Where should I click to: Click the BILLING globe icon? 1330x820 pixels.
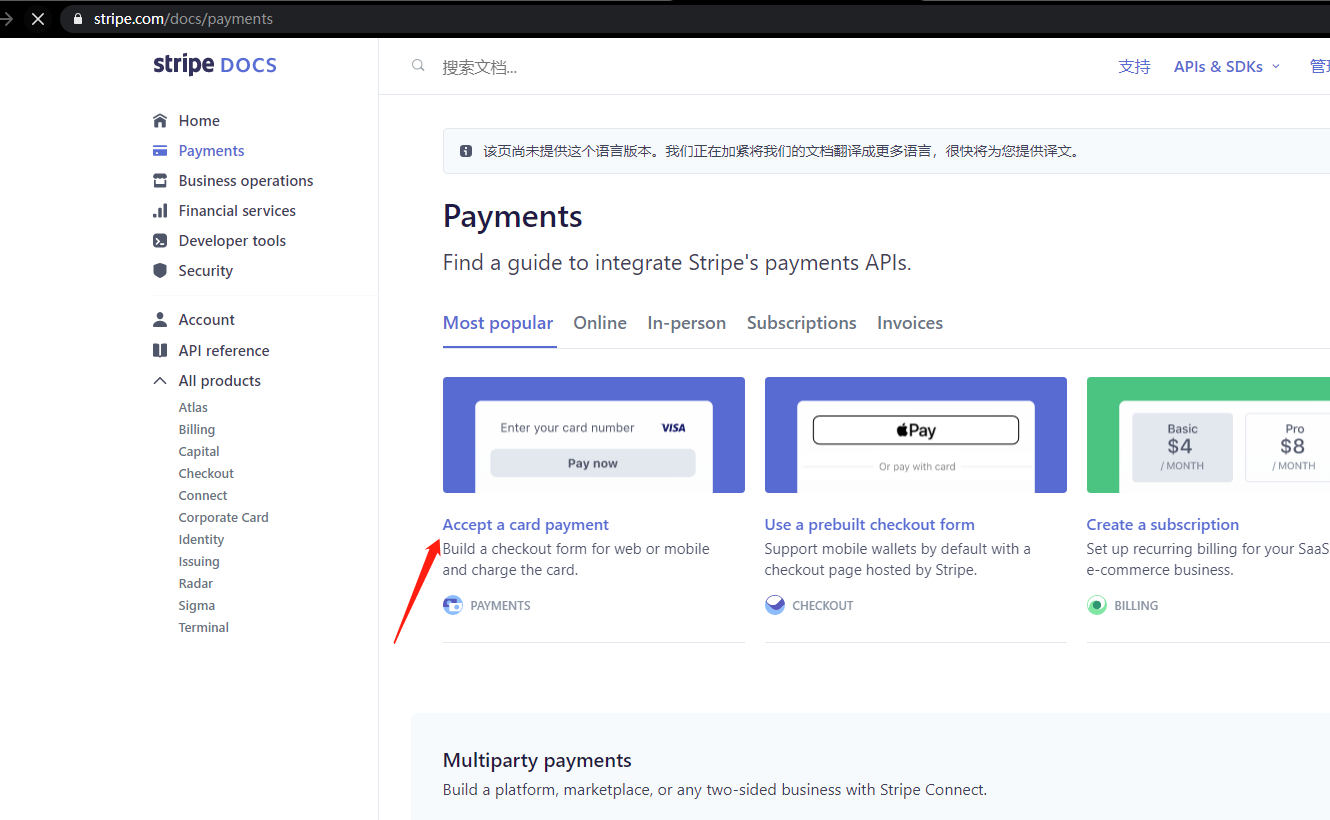point(1097,605)
